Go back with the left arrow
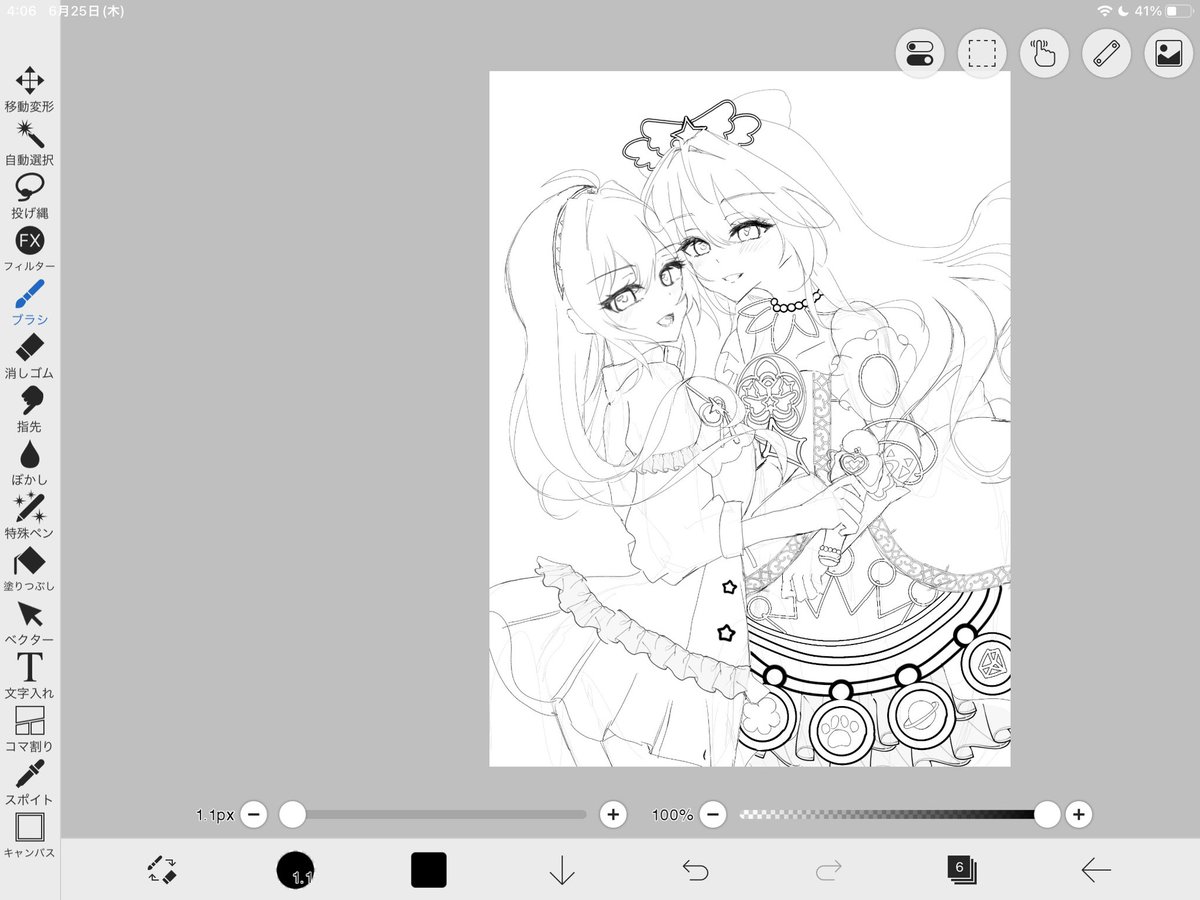The width and height of the screenshot is (1200, 900). click(x=1096, y=870)
